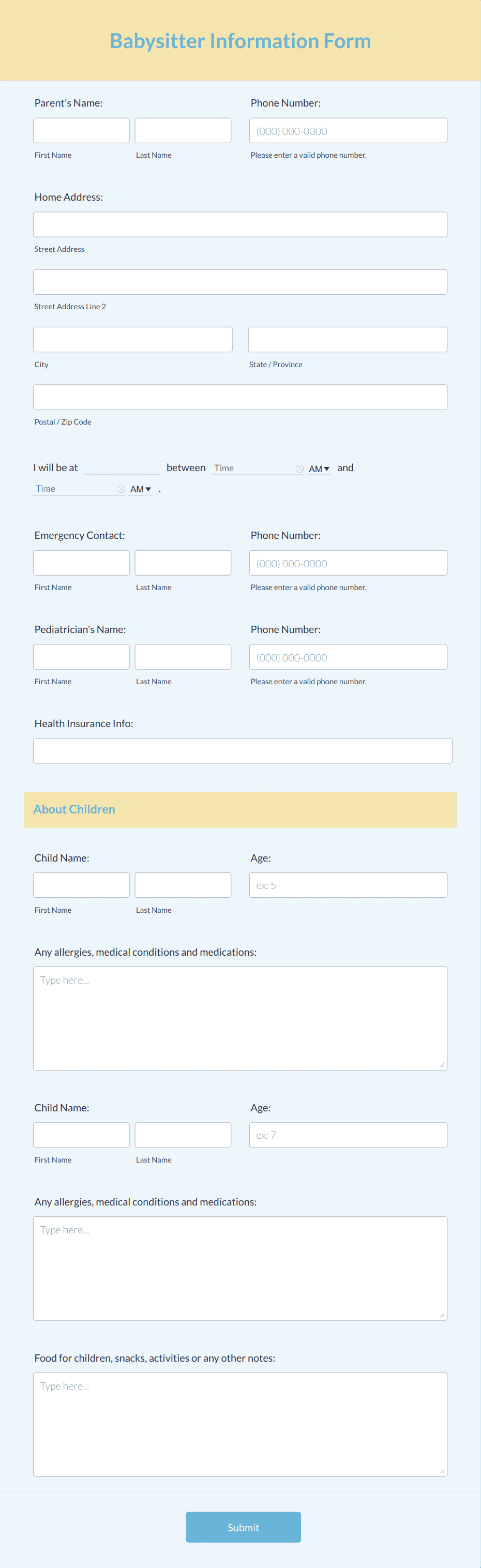Click the City field
Image resolution: width=481 pixels, height=1568 pixels.
point(133,339)
